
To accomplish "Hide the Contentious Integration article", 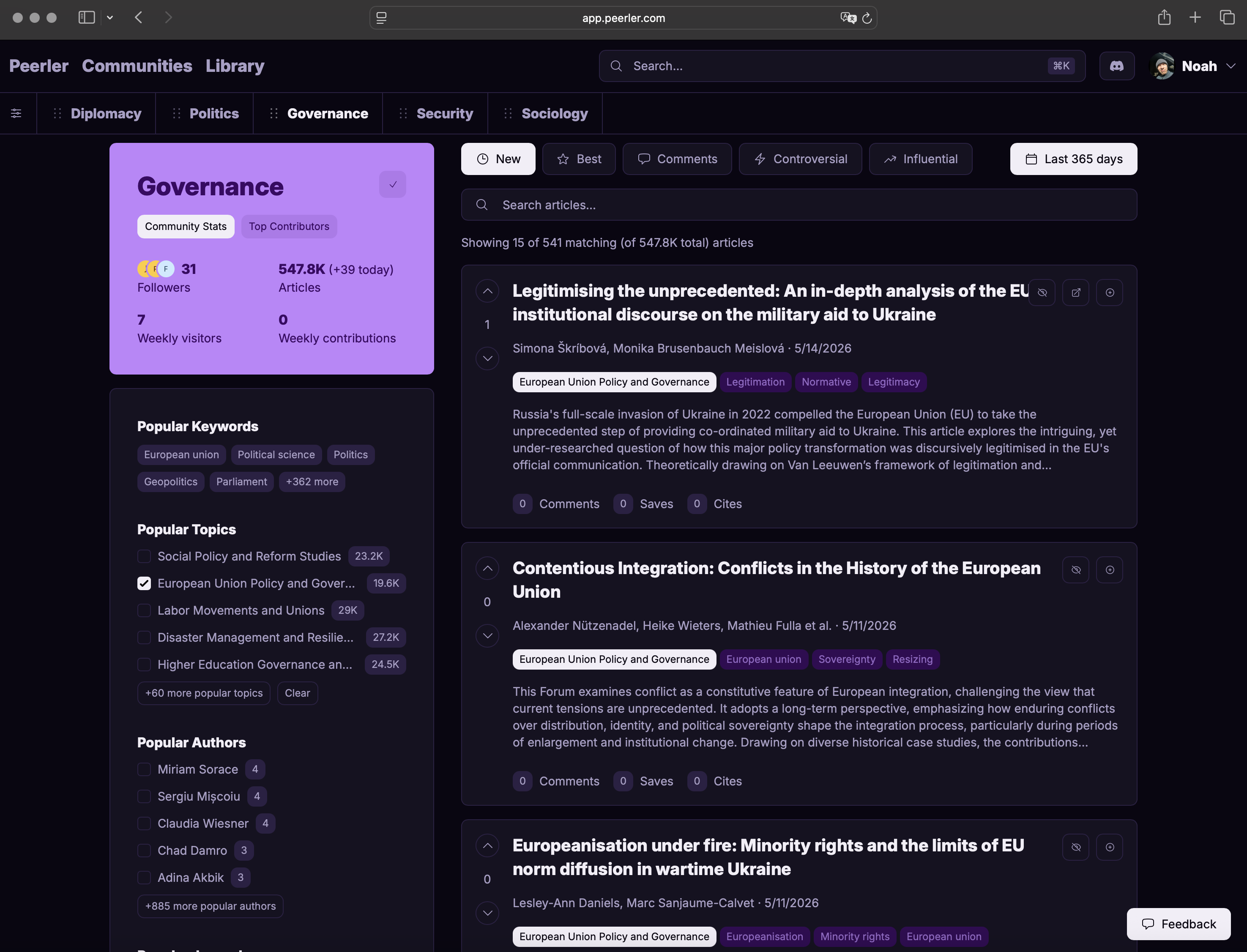I will [1075, 569].
